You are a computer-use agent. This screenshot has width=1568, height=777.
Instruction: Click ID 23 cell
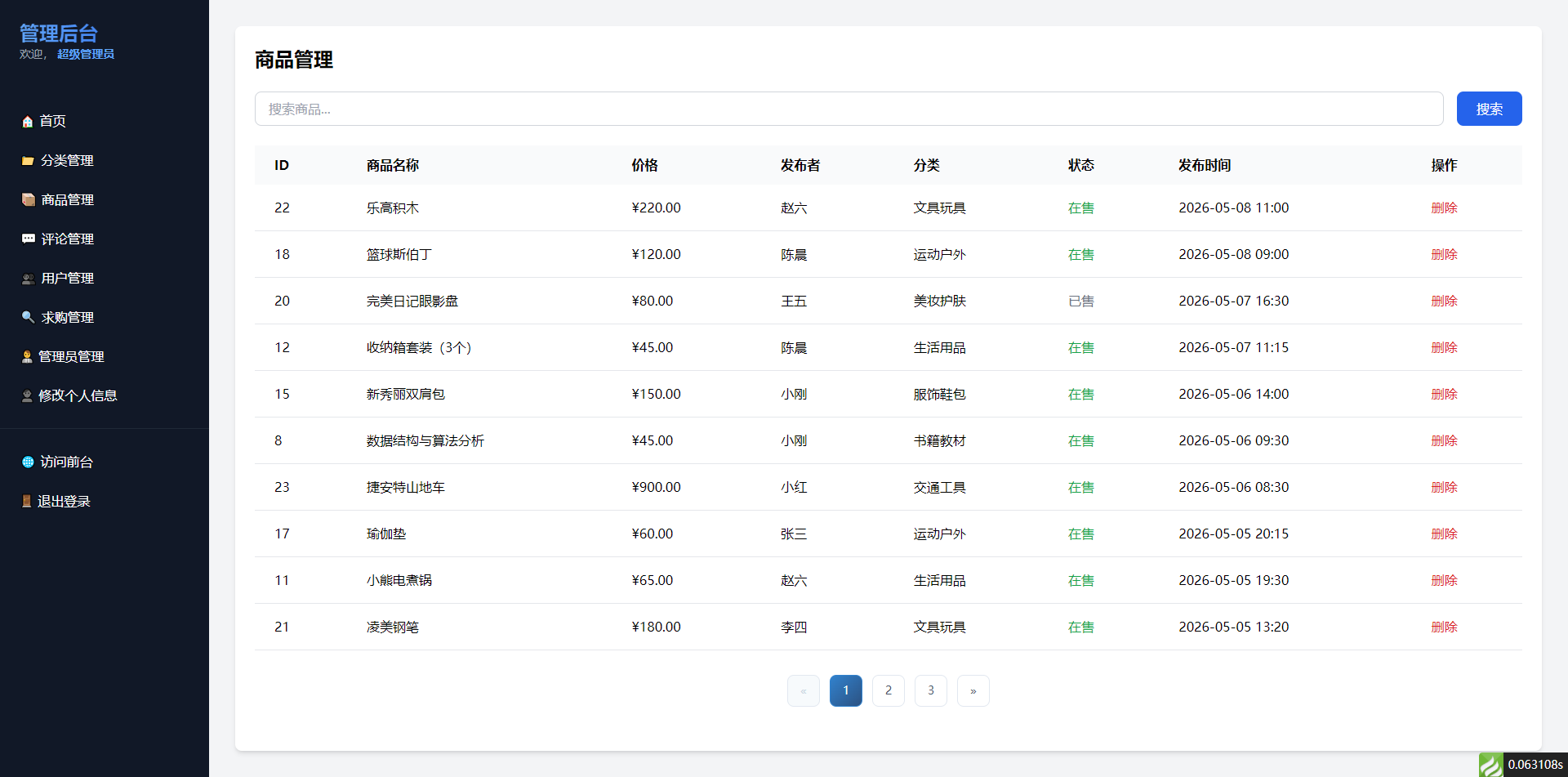point(282,487)
